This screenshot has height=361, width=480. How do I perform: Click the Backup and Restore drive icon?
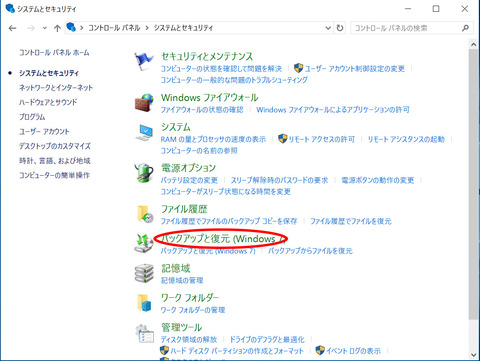point(144,243)
